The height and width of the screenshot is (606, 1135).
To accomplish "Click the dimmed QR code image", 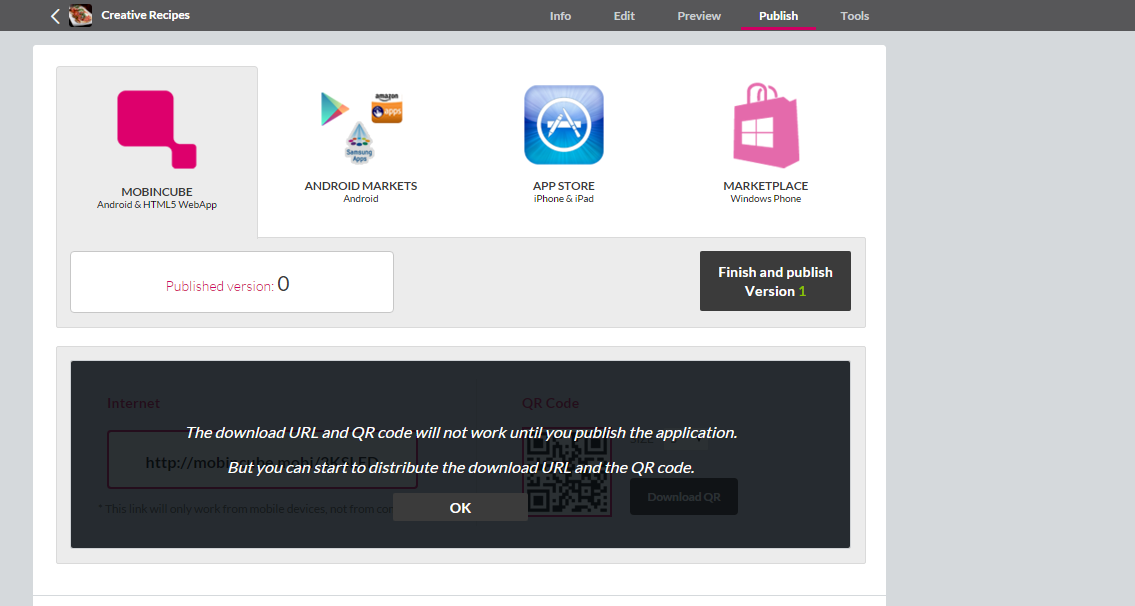I will [x=568, y=471].
